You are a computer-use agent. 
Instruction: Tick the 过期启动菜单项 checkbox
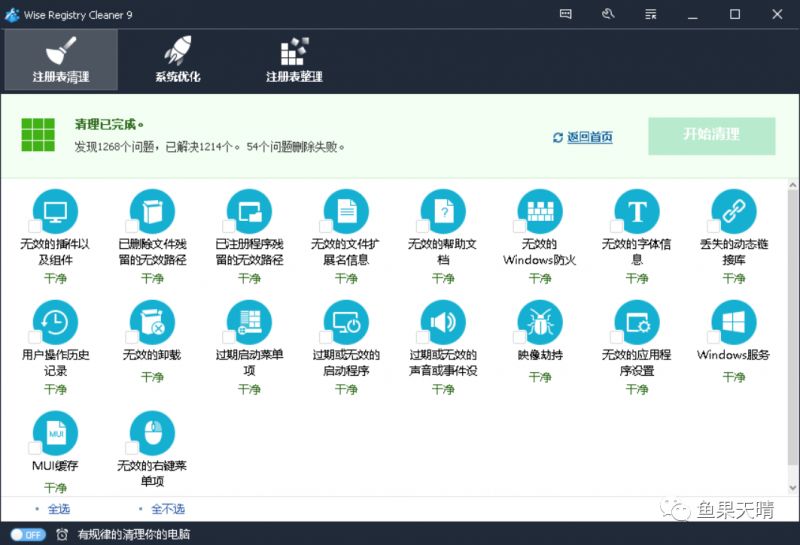[x=229, y=337]
